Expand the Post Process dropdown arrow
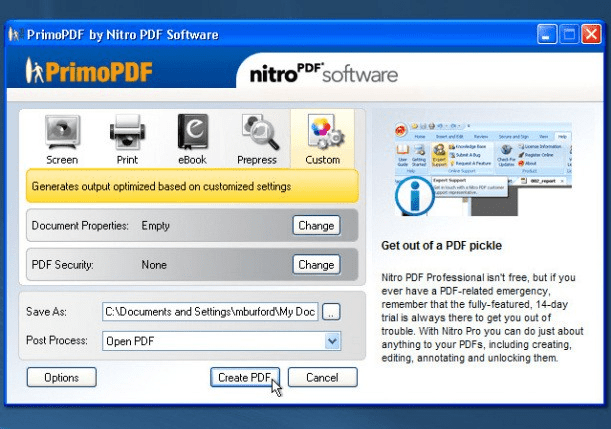The width and height of the screenshot is (611, 429). click(332, 341)
